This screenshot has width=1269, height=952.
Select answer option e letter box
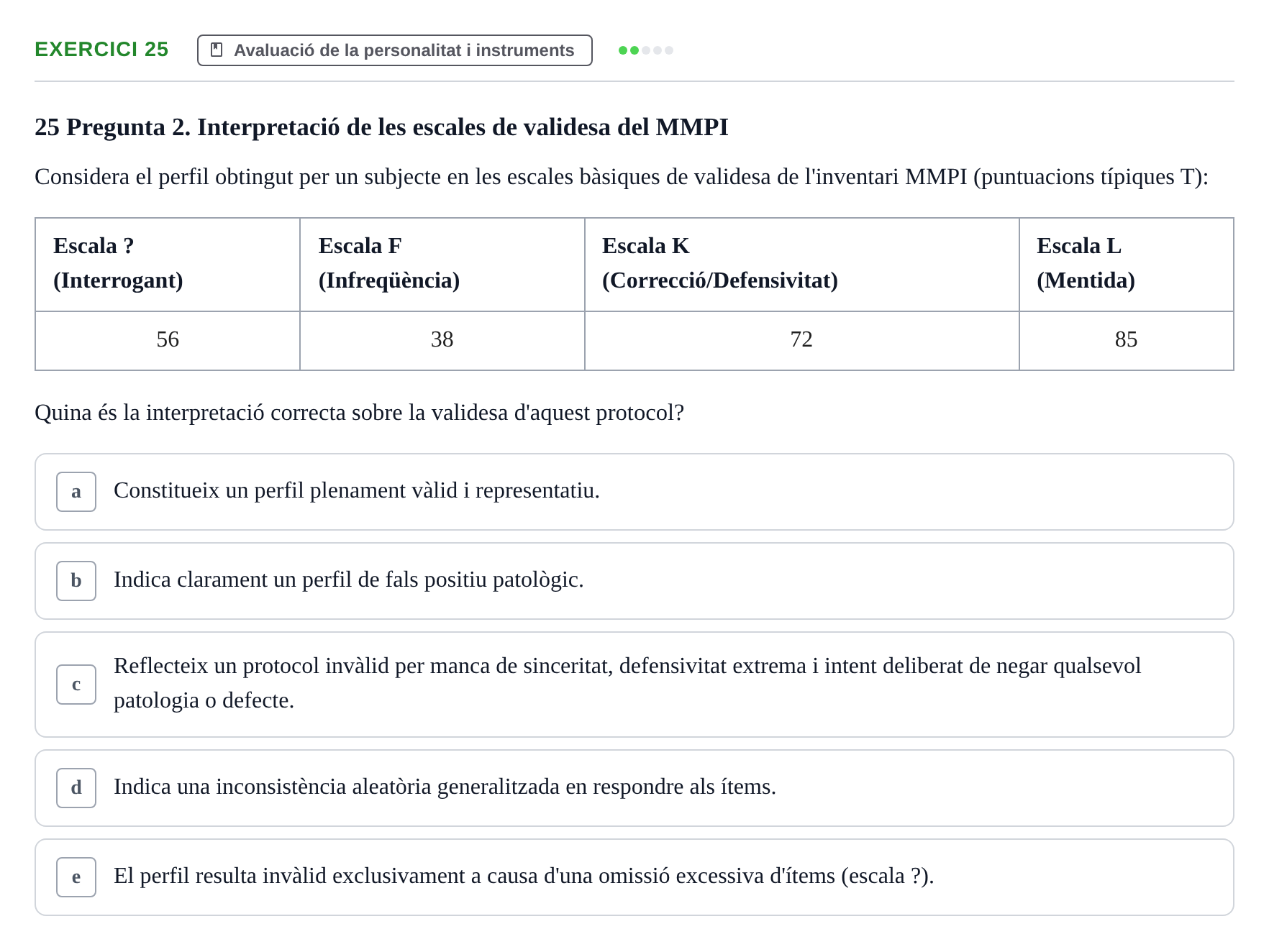76,877
